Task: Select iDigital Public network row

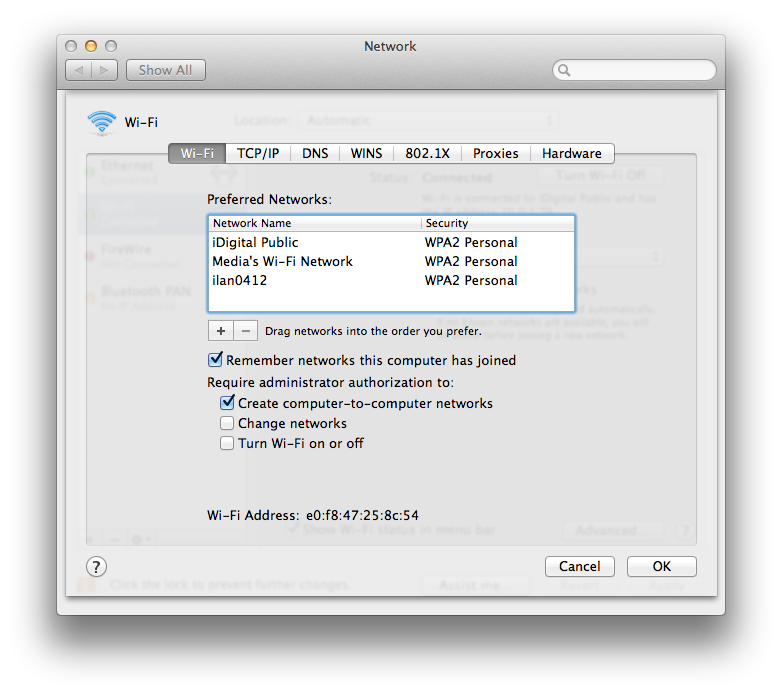Action: pyautogui.click(x=391, y=242)
